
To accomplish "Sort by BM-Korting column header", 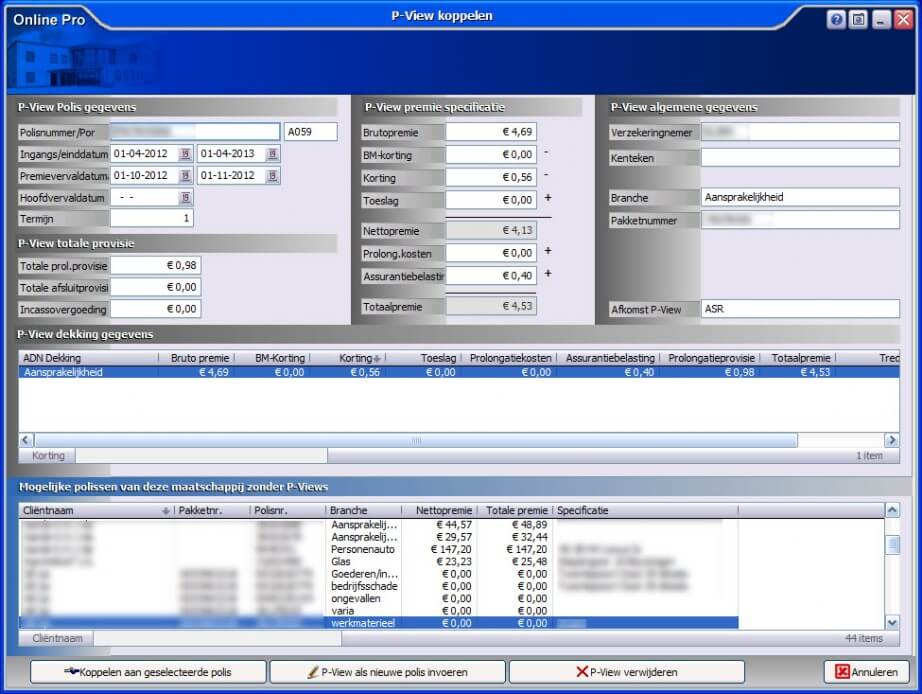I will [272, 358].
